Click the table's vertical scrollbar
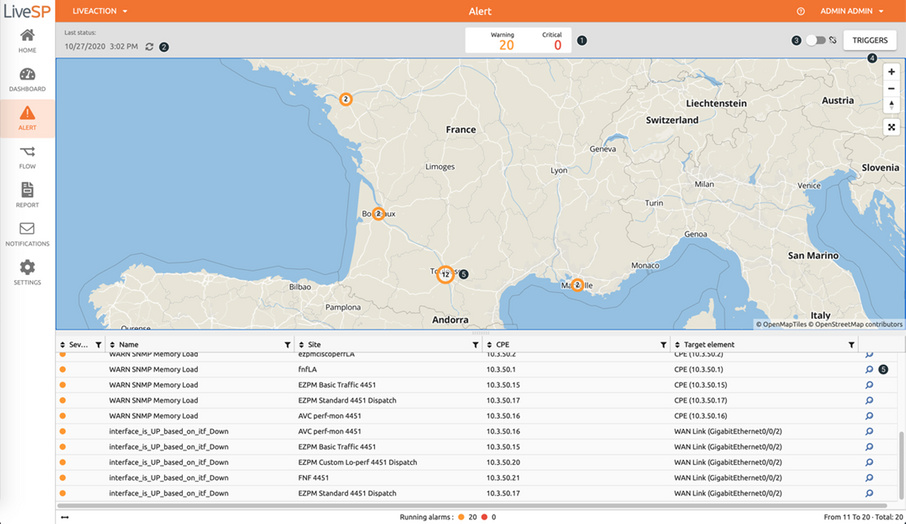906x524 pixels. (x=901, y=465)
